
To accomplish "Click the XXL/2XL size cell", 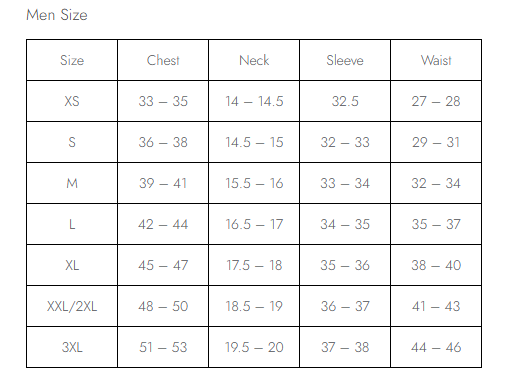I will pyautogui.click(x=72, y=306).
